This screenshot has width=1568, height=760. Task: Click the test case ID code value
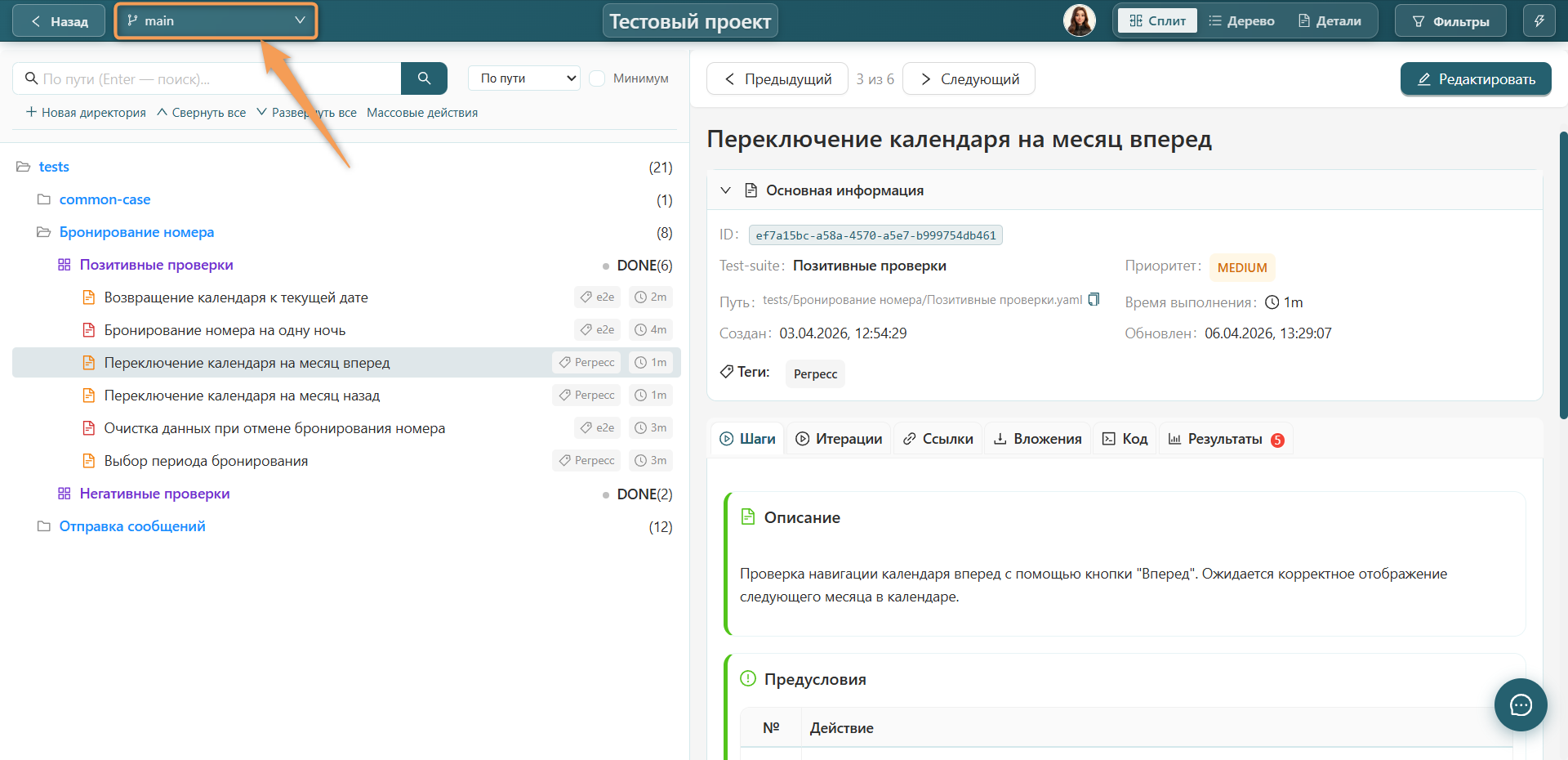[875, 235]
